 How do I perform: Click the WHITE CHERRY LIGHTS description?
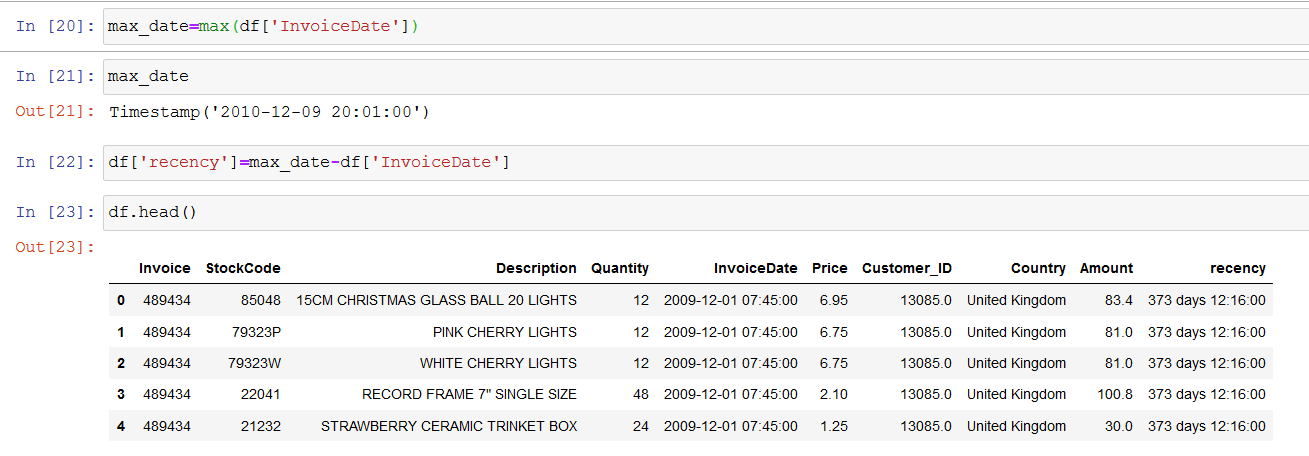tap(498, 363)
